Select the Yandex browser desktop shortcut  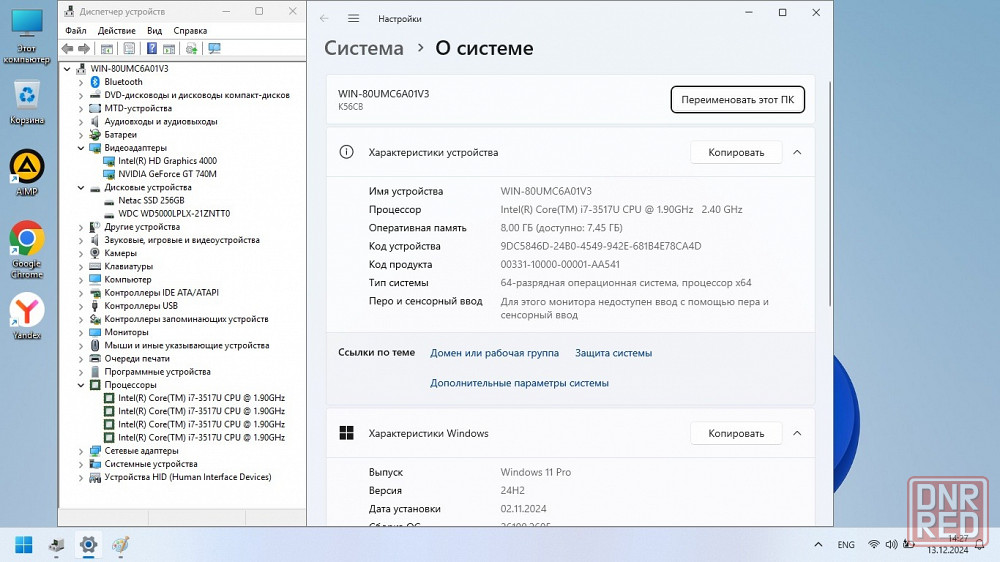click(27, 316)
